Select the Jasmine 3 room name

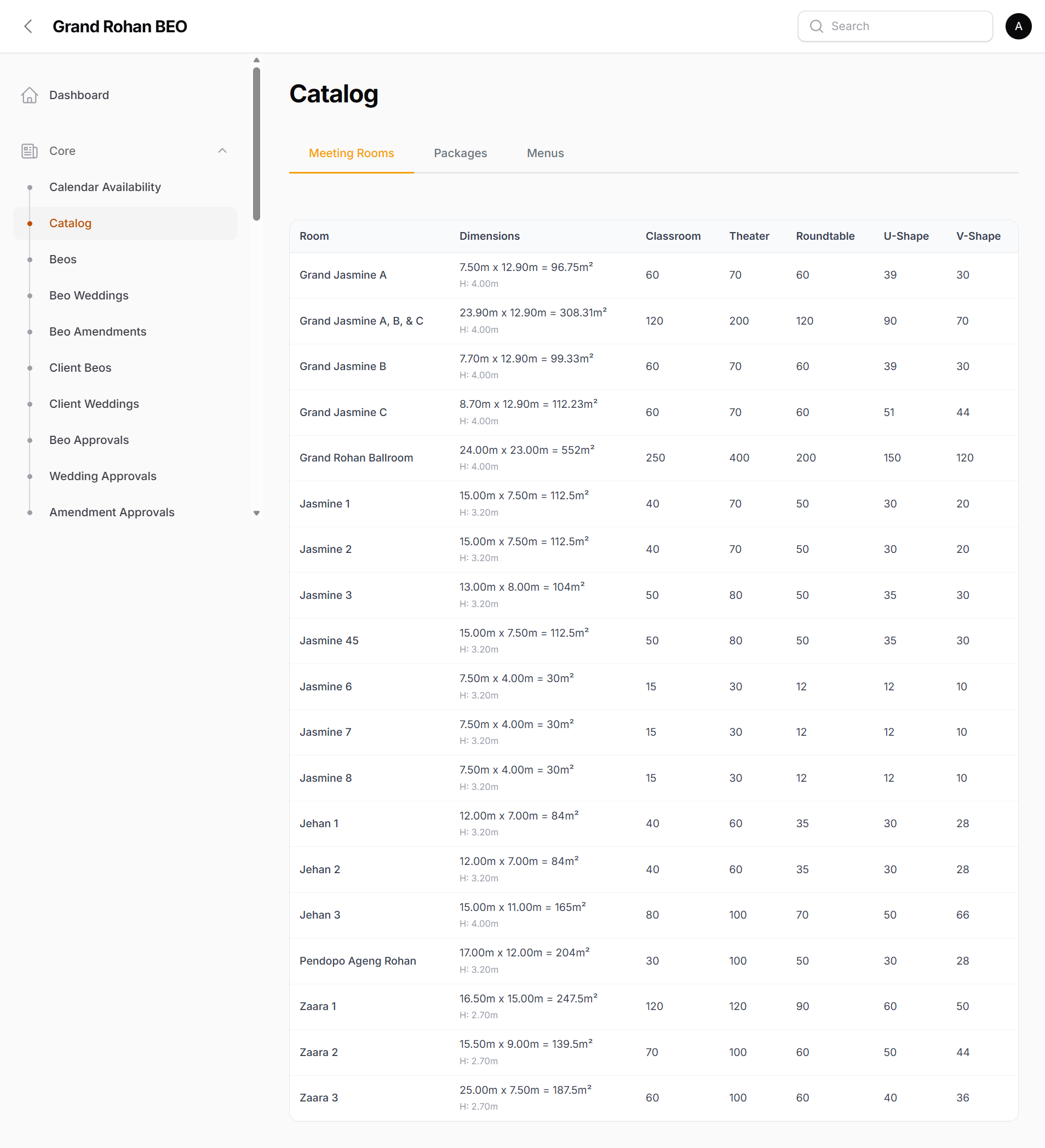(325, 595)
